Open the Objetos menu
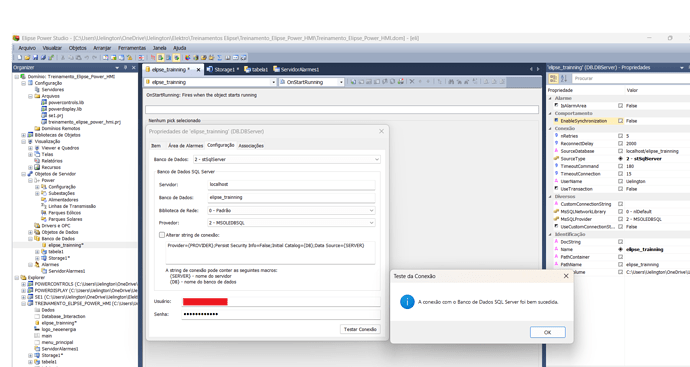Viewport: 690px width, 367px height. coord(77,48)
